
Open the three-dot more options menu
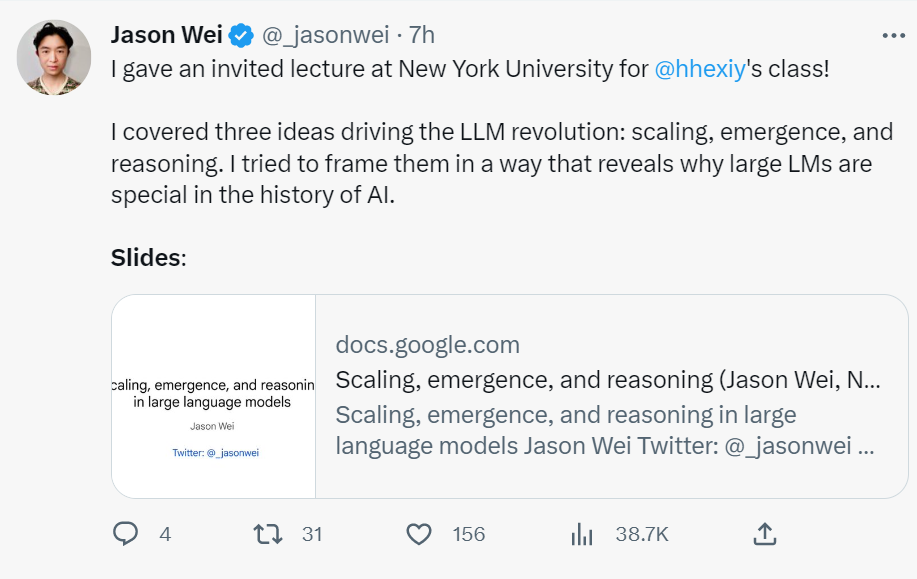894,36
